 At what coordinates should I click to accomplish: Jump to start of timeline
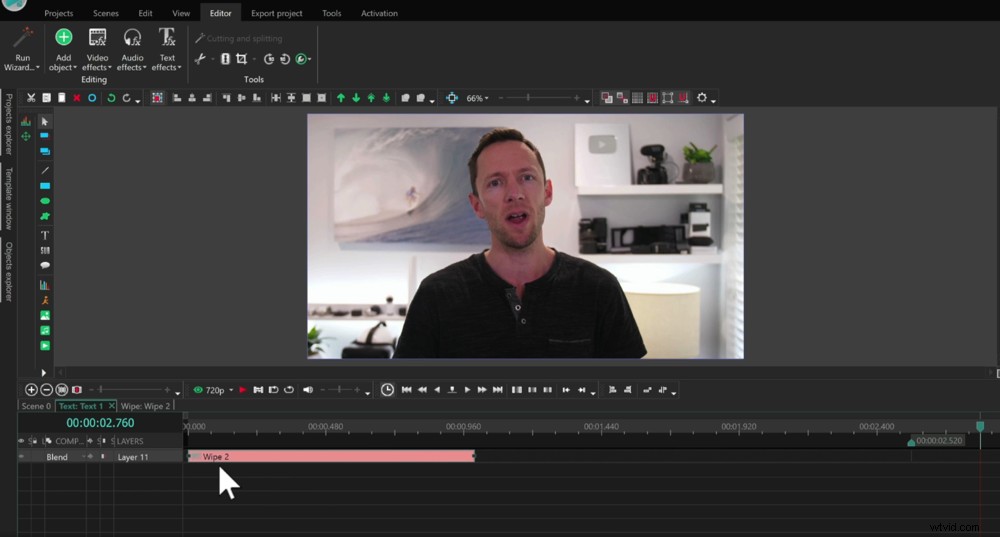(x=406, y=390)
